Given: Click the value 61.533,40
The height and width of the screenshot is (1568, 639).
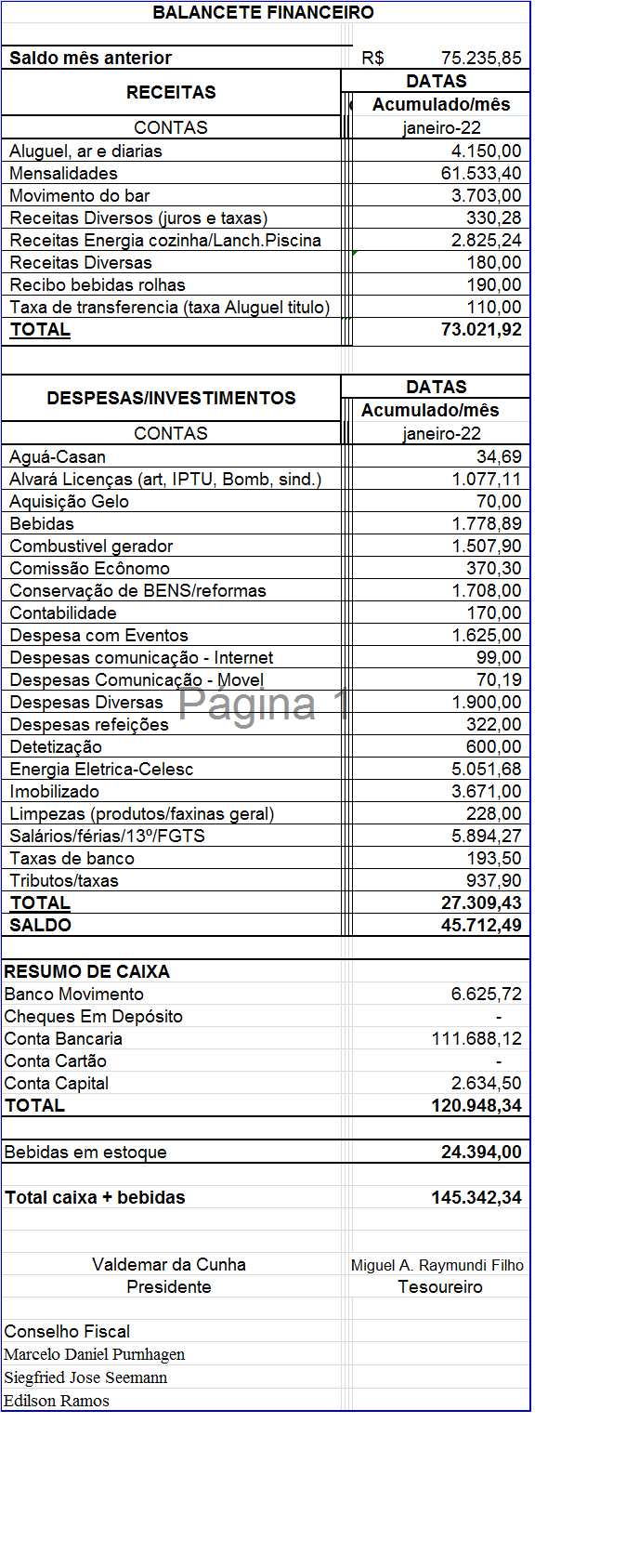Looking at the screenshot, I should [x=481, y=173].
